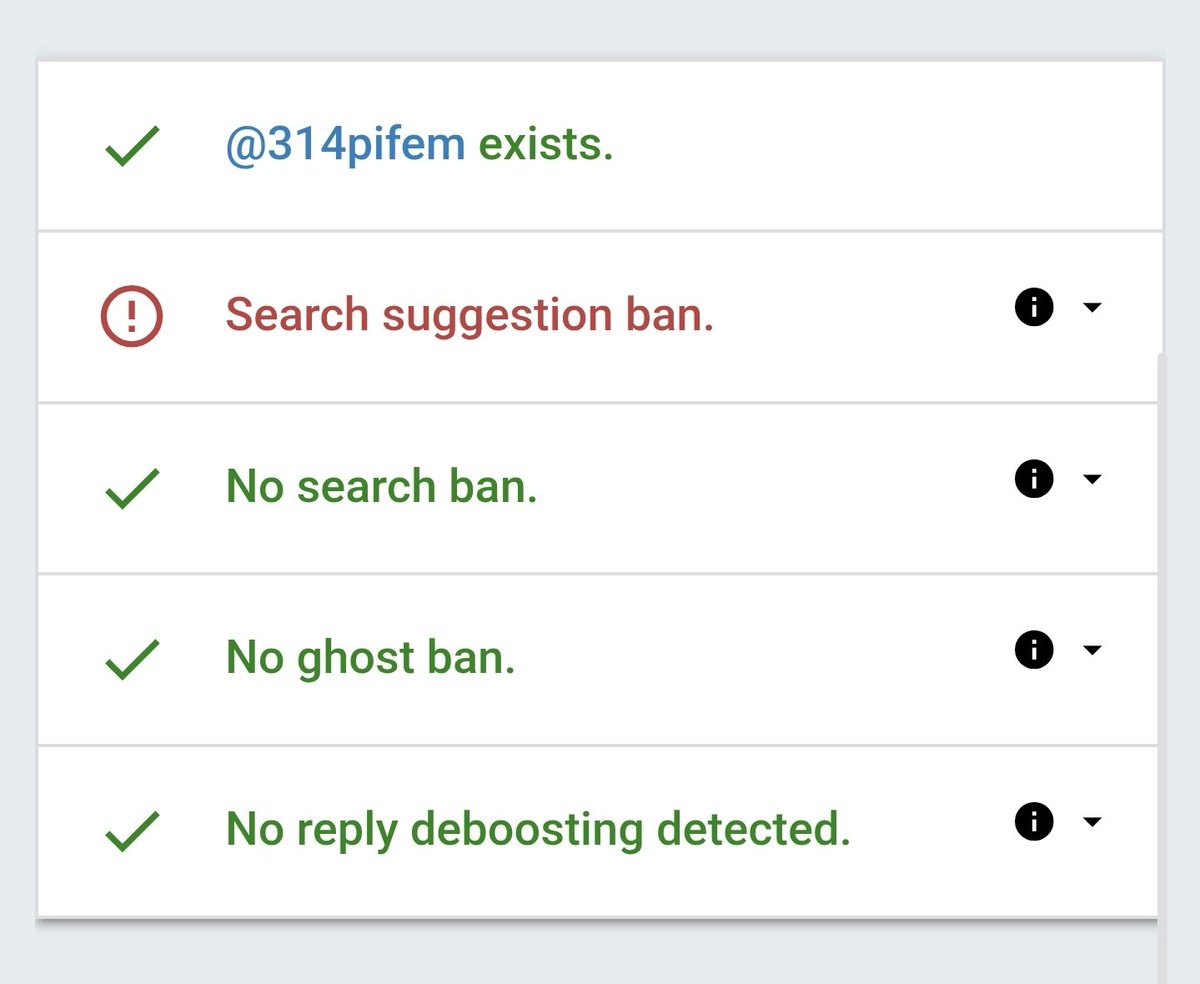Click the 'No ghost ban.' text
The image size is (1200, 984).
(x=370, y=659)
